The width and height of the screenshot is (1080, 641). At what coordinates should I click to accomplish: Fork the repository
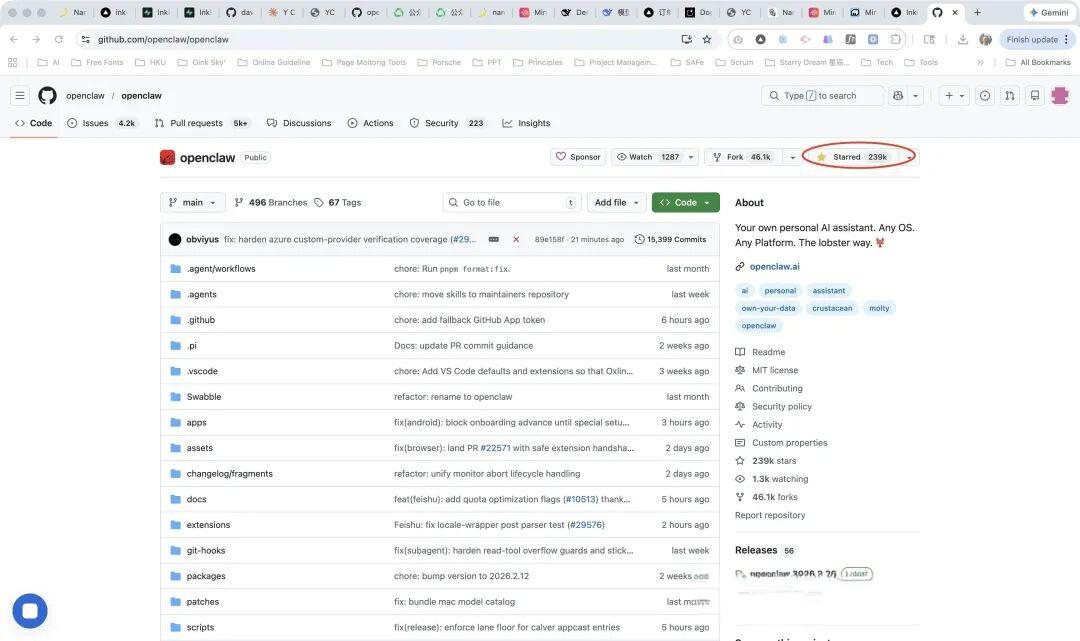point(742,157)
